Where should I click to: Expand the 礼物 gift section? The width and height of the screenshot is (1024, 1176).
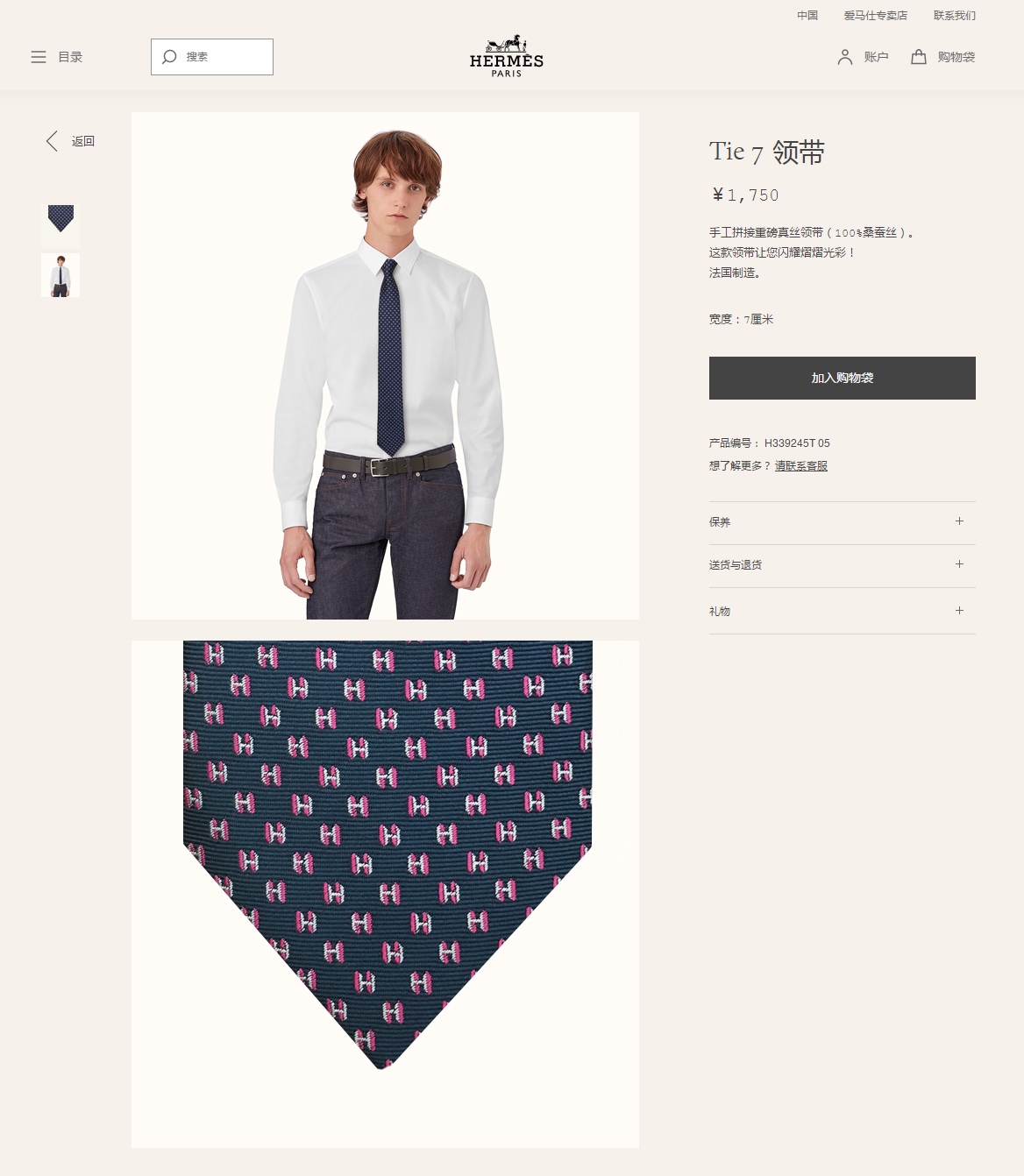coord(843,611)
